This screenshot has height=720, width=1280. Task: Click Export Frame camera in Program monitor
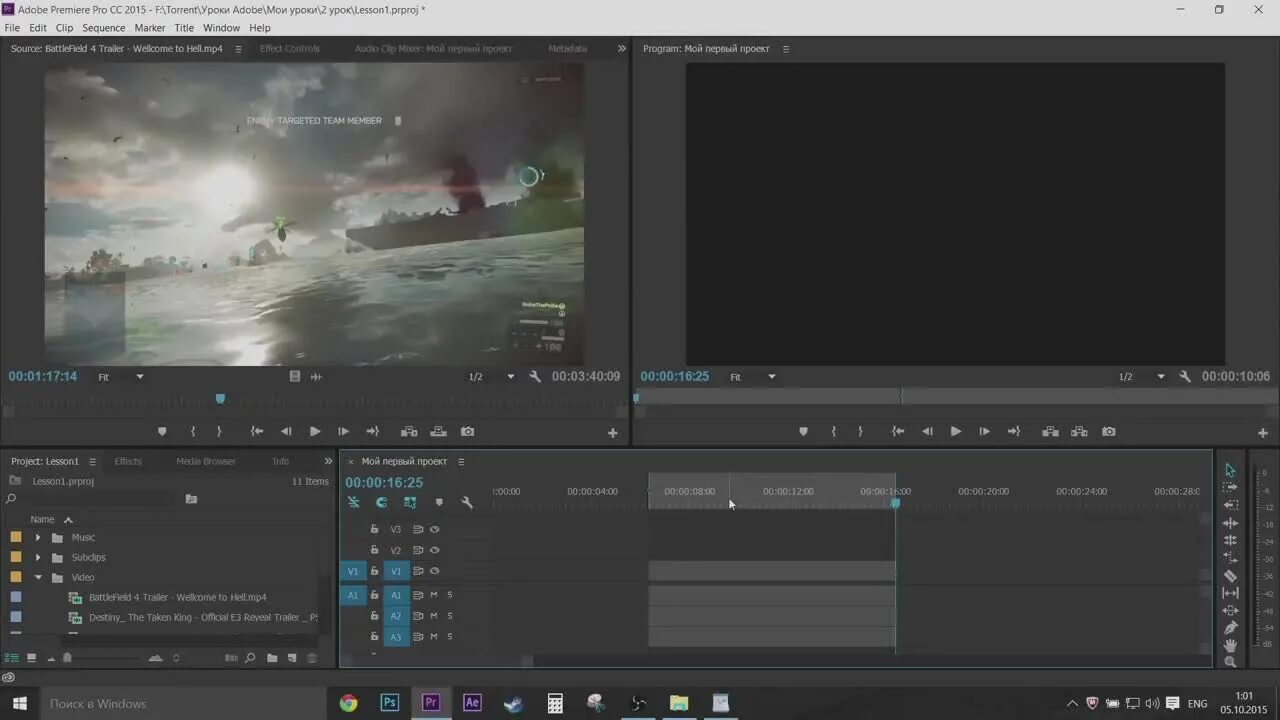(x=1108, y=432)
